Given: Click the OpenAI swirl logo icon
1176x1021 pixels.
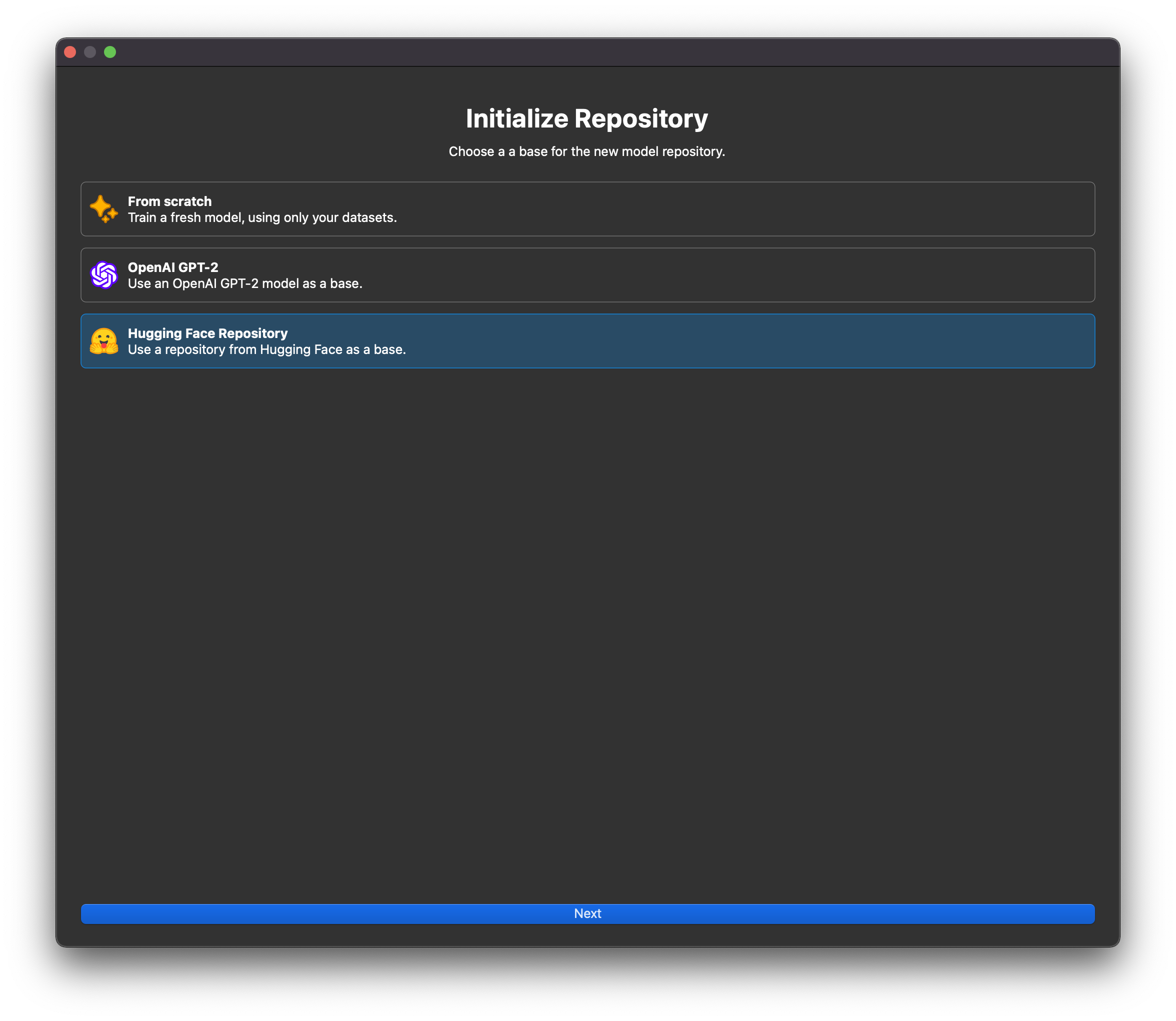Looking at the screenshot, I should tap(103, 275).
